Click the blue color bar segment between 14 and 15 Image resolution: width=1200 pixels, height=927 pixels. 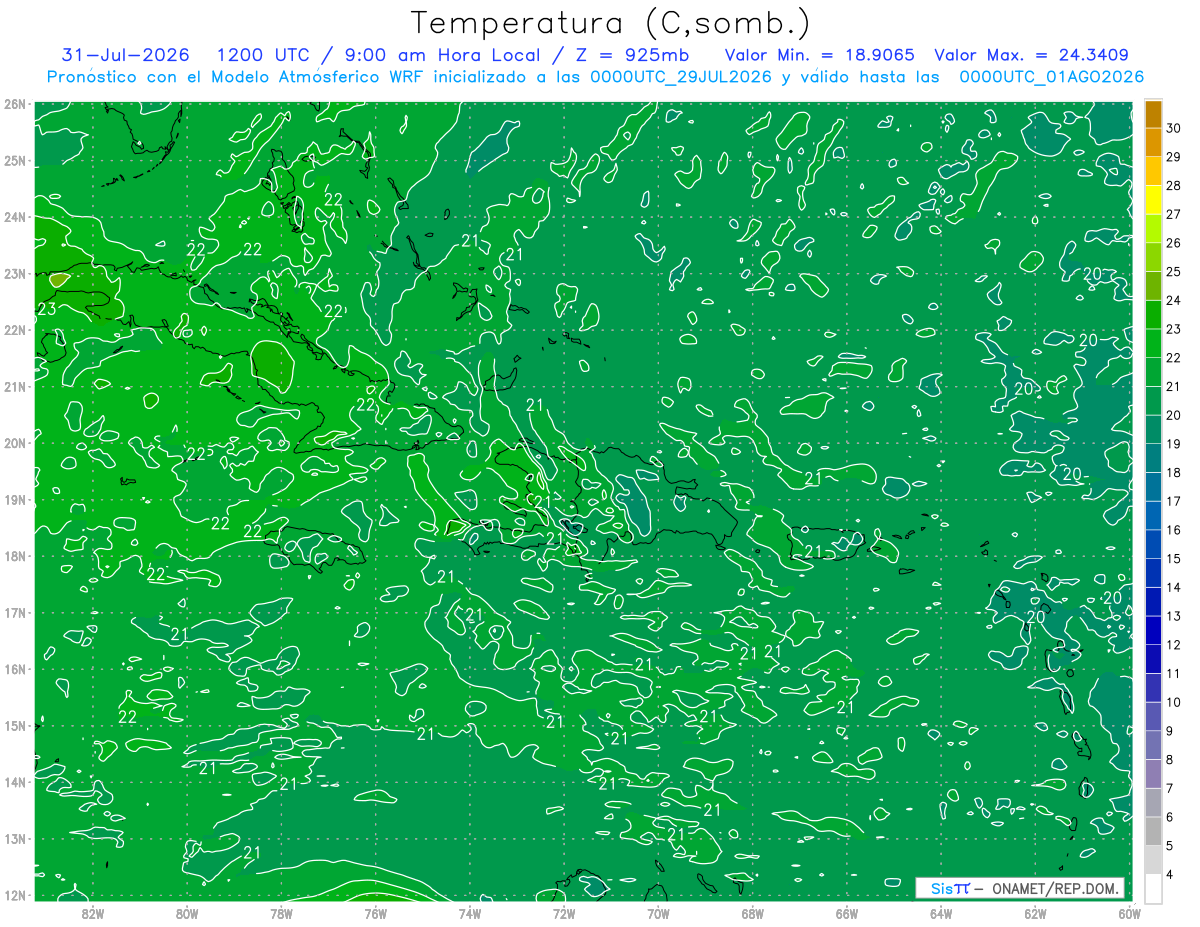pyautogui.click(x=1153, y=573)
